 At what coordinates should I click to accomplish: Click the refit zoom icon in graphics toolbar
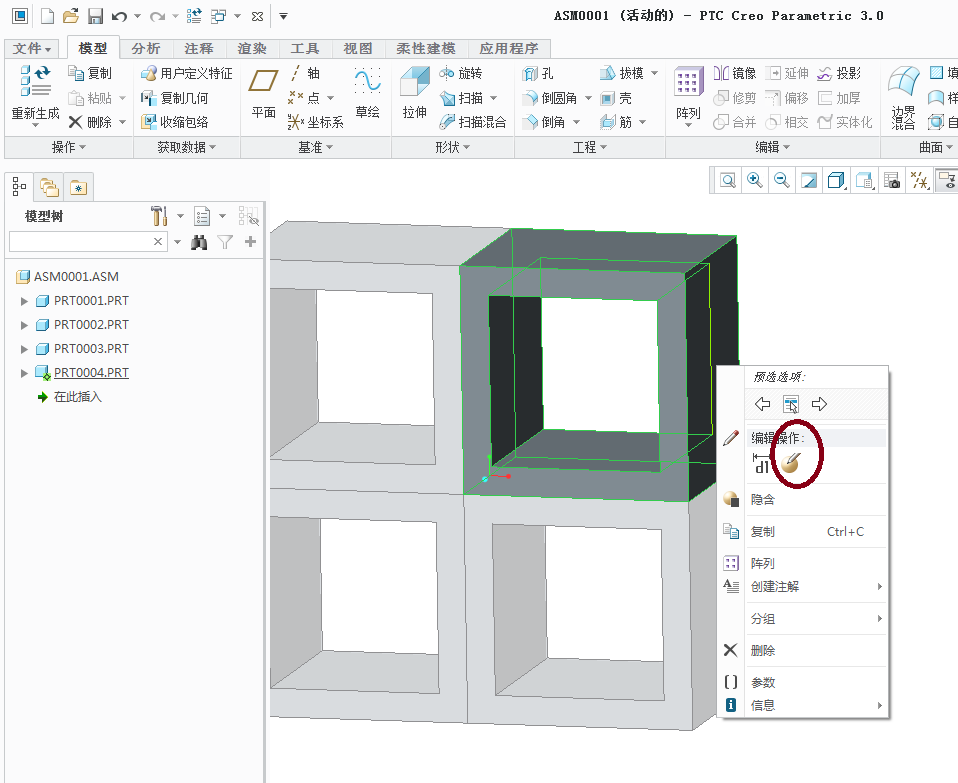point(728,180)
